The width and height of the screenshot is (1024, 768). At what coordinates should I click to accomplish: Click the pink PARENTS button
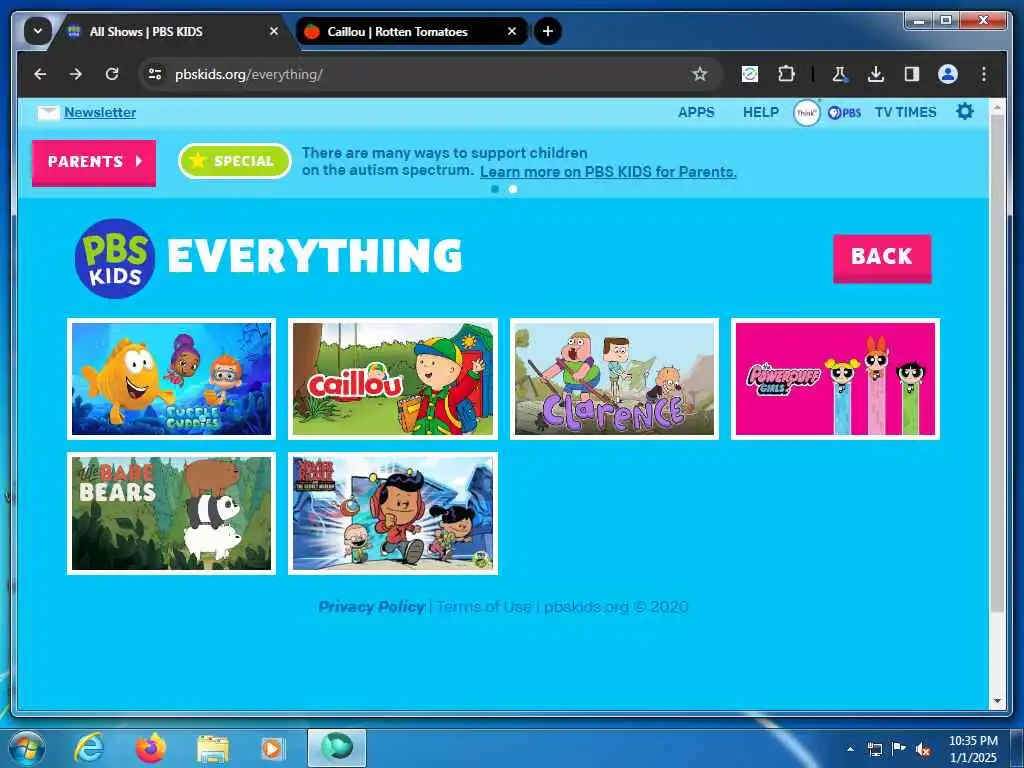(94, 163)
